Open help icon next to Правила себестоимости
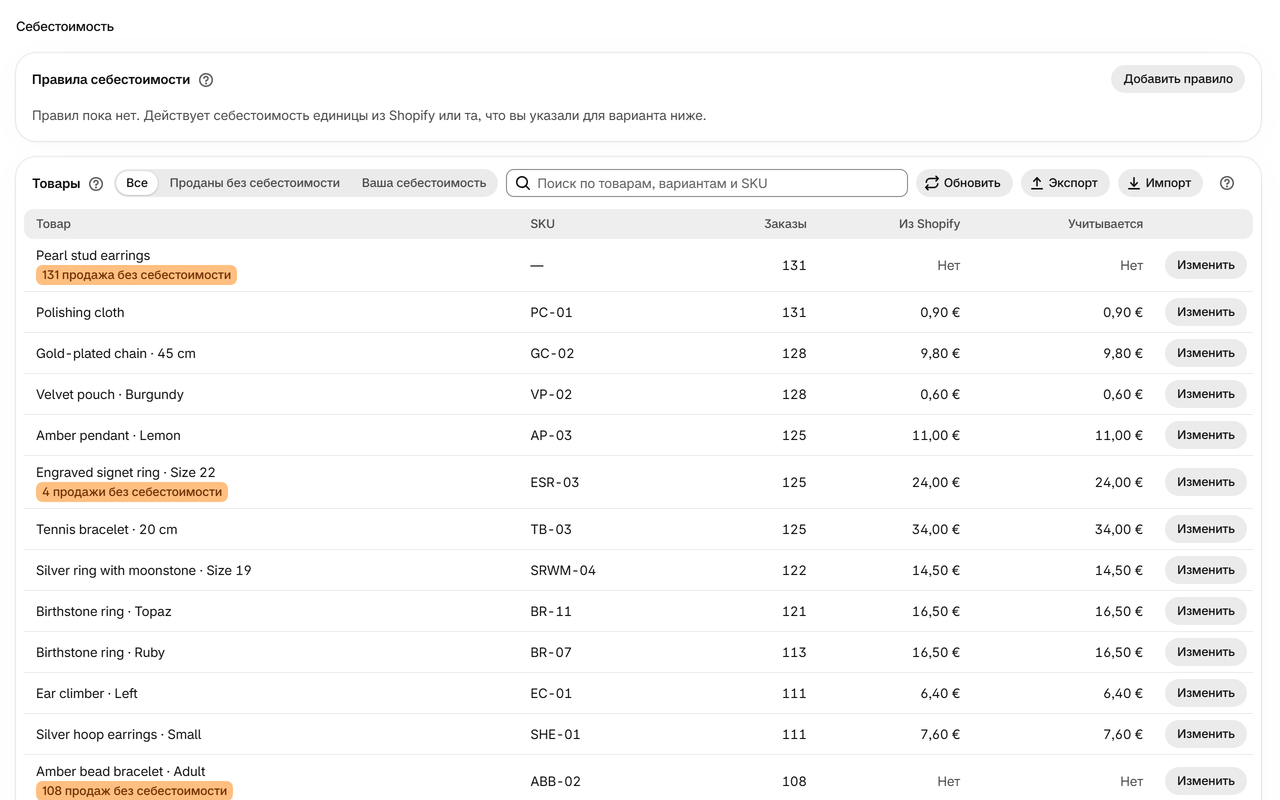1280x800 pixels. [206, 80]
